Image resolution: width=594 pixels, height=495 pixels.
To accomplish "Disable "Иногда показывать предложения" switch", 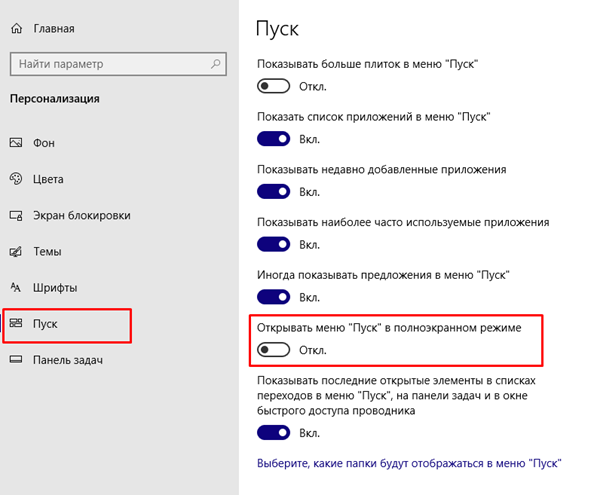I will [x=274, y=297].
